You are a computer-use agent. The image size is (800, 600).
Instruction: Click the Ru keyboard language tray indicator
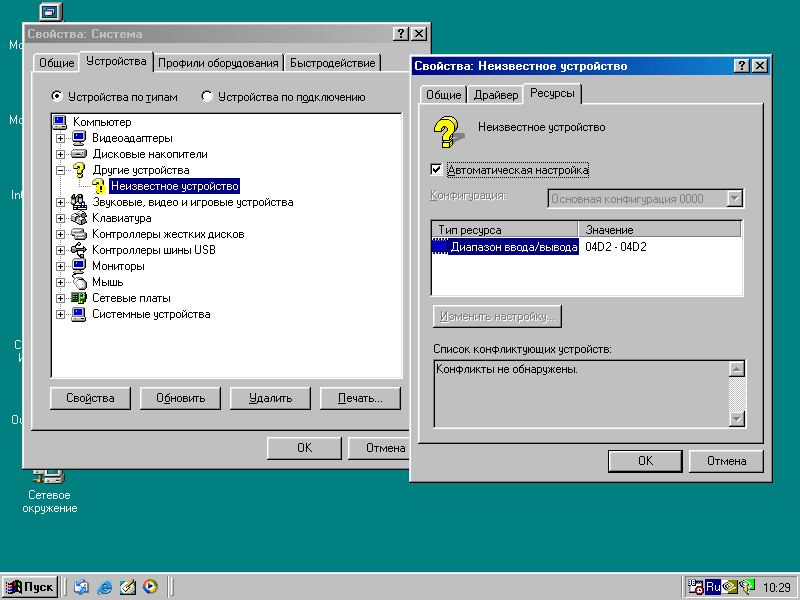[x=713, y=587]
